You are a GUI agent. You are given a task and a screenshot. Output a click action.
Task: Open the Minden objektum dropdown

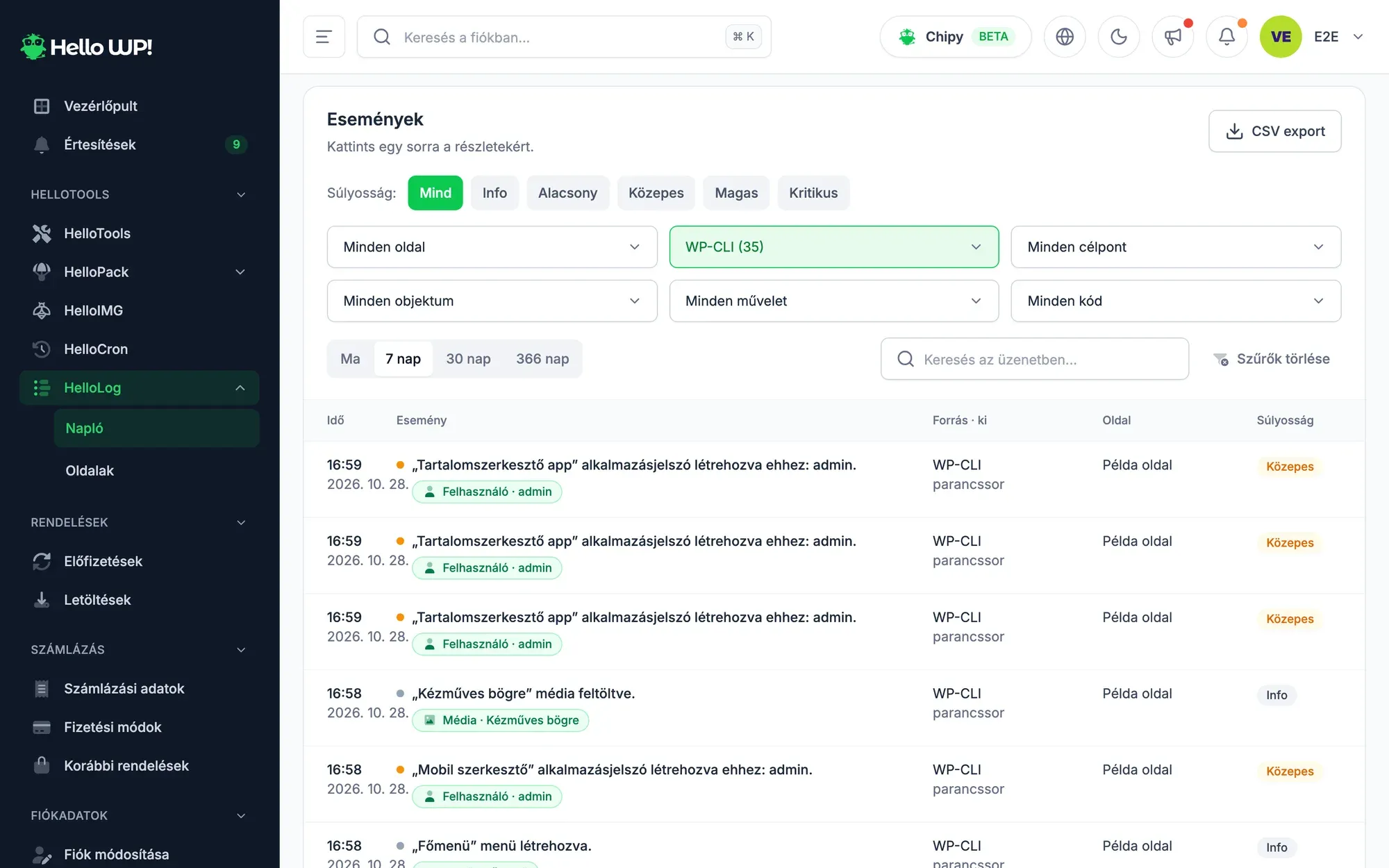(492, 301)
